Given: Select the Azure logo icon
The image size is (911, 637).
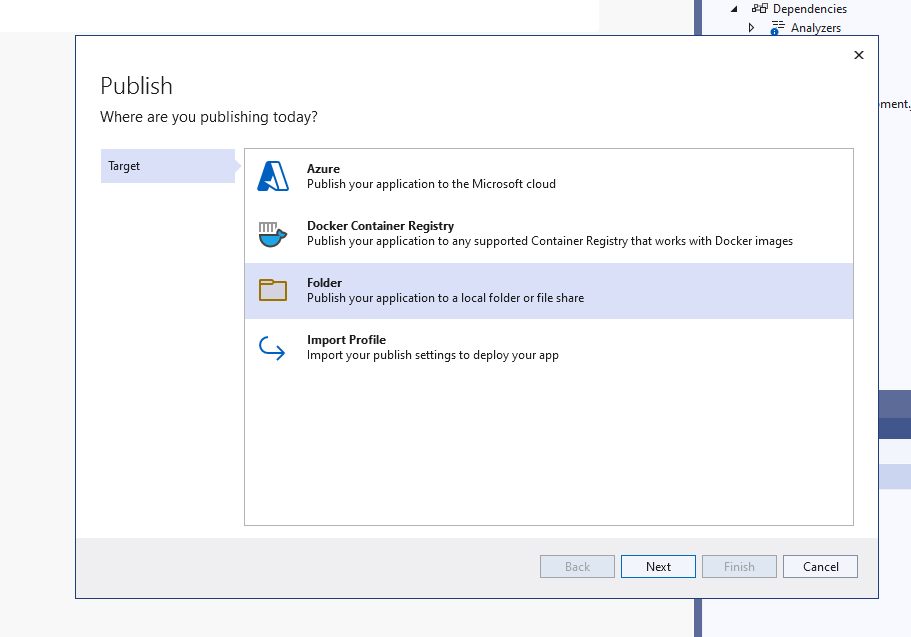Looking at the screenshot, I should point(273,176).
